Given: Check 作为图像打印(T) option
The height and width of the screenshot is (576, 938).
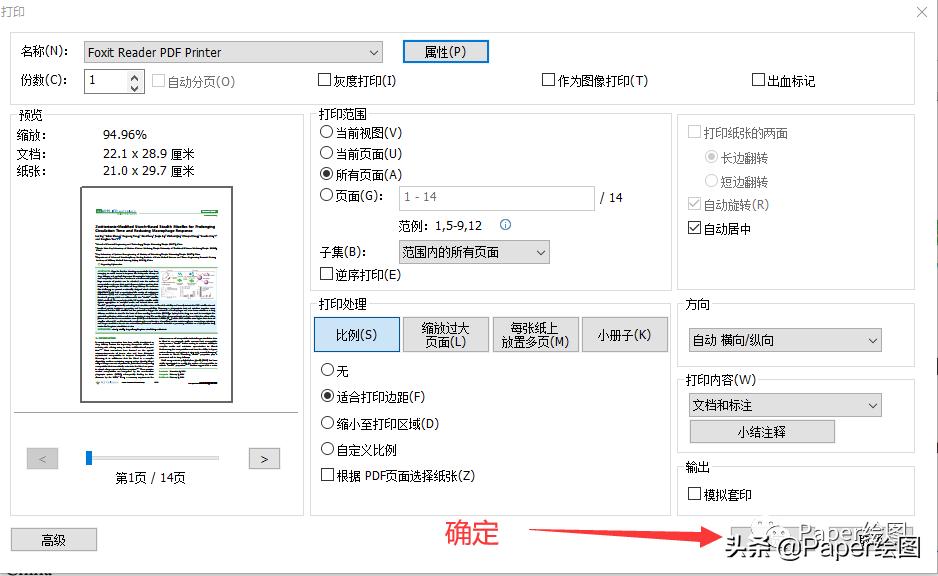Looking at the screenshot, I should point(548,79).
